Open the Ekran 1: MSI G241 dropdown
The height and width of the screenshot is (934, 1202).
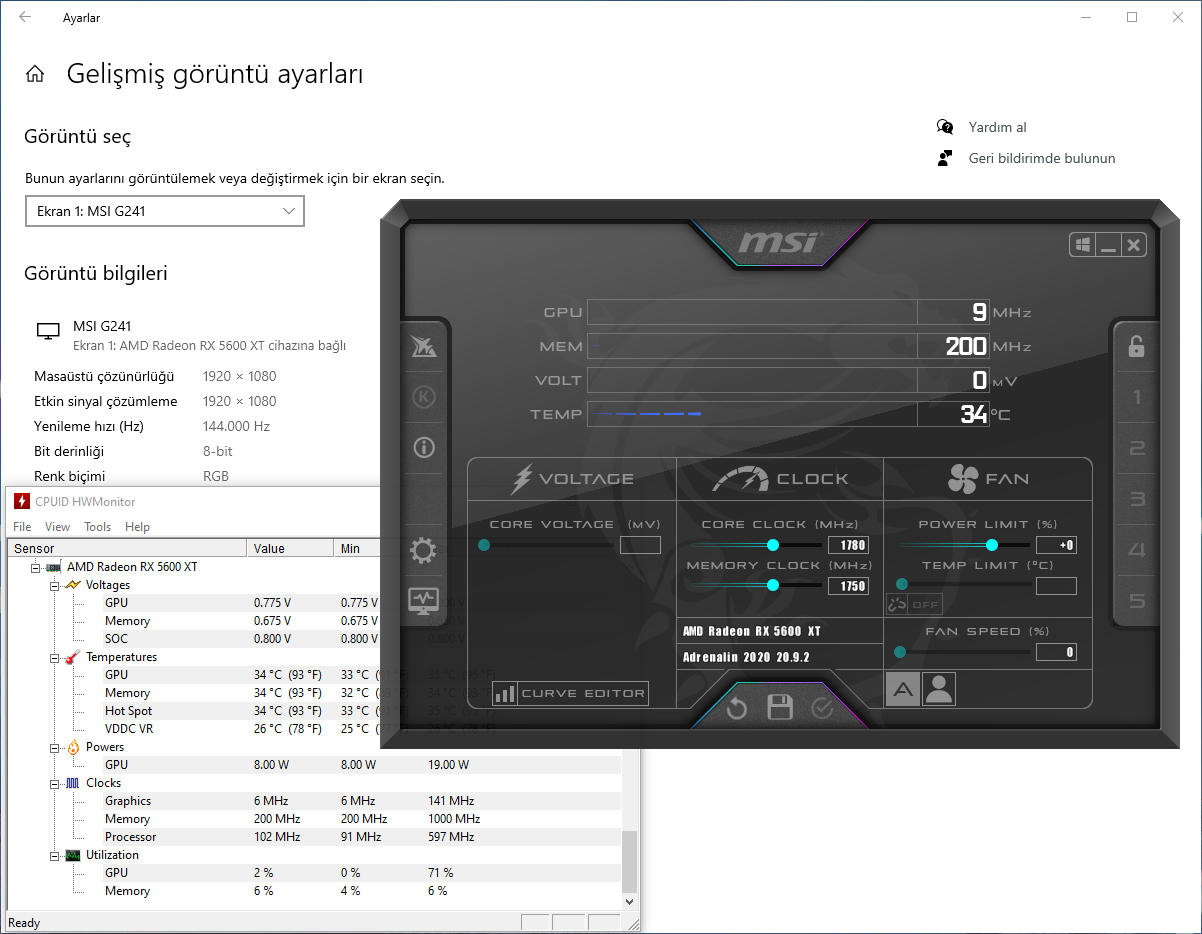(165, 211)
